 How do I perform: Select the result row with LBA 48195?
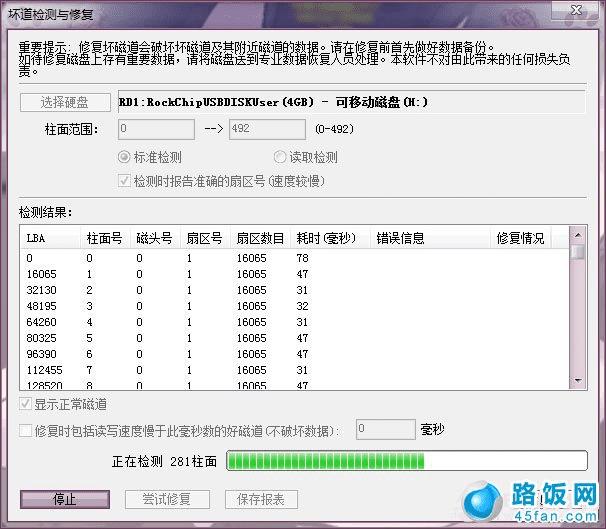coord(294,306)
